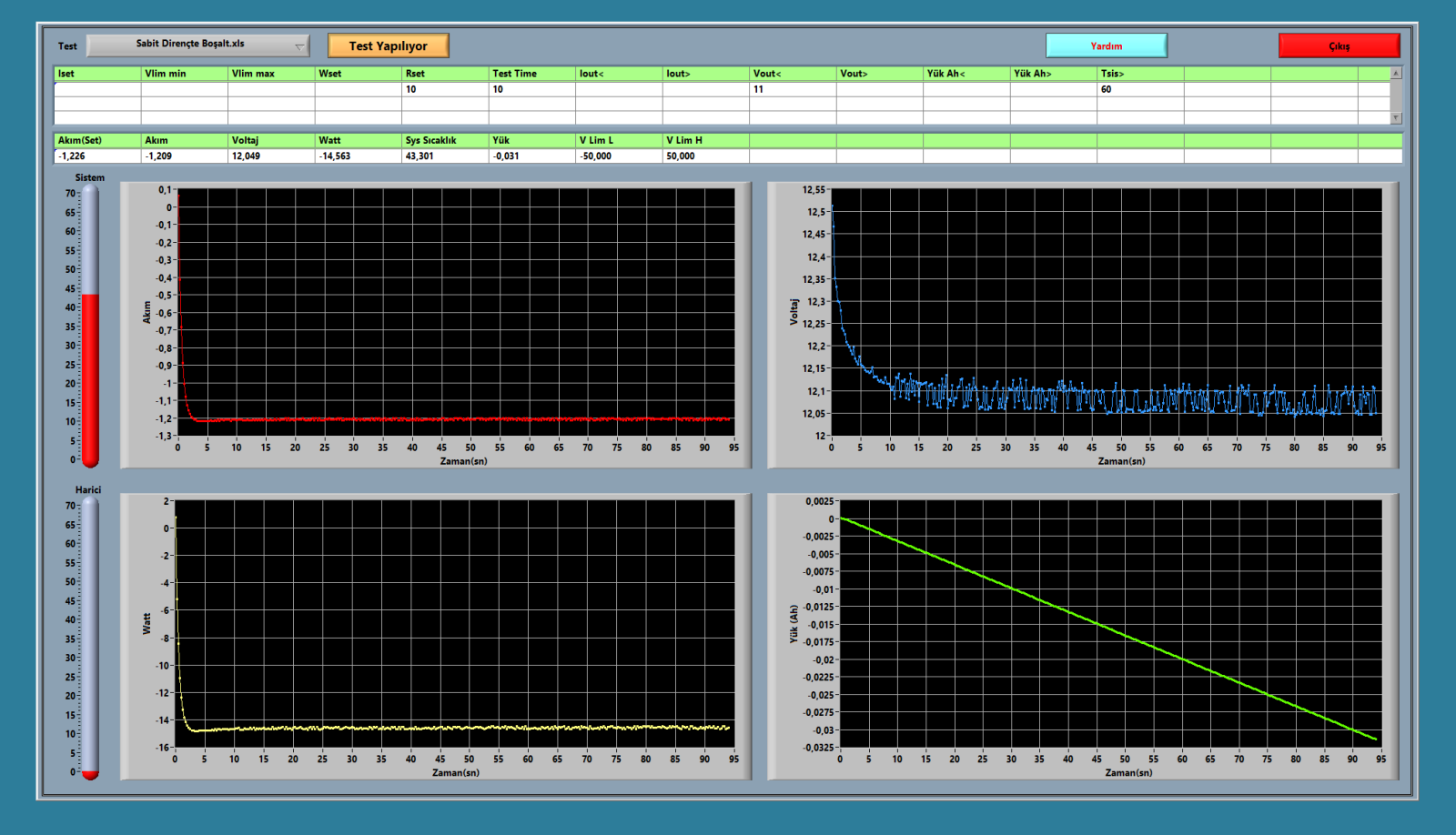Select the Rset cell with value 10
This screenshot has height=835, width=1456.
click(445, 89)
